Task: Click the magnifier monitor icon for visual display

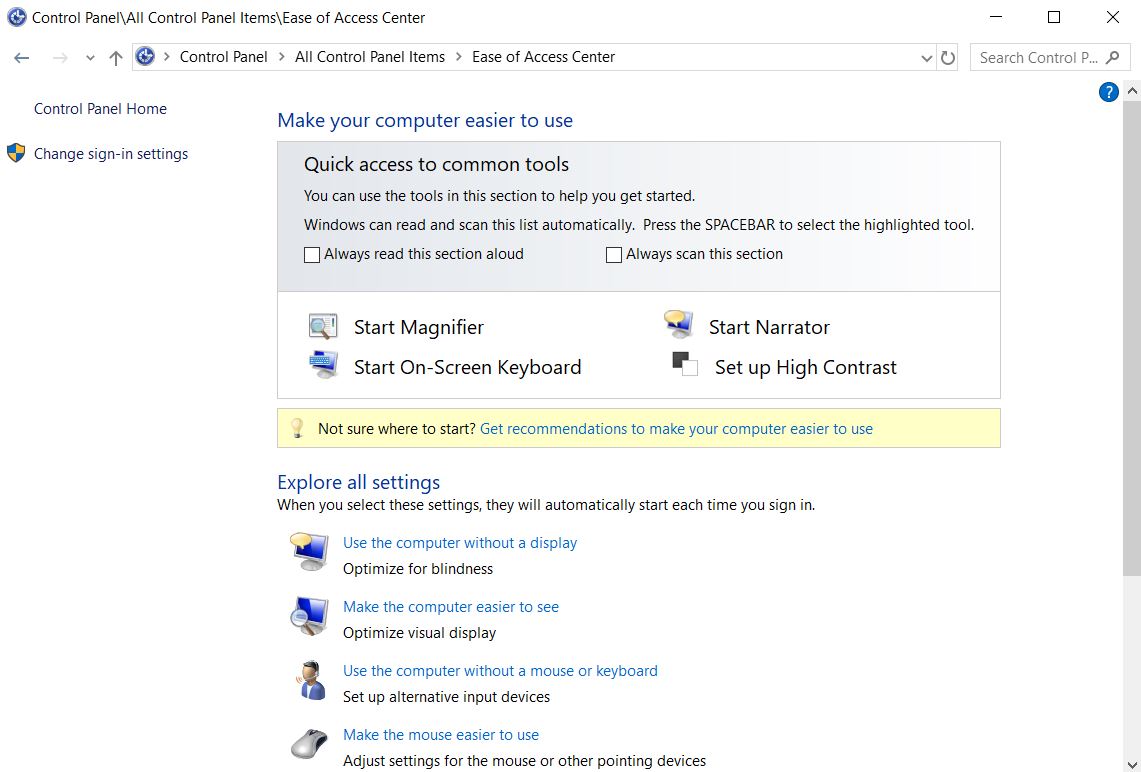Action: [x=310, y=616]
